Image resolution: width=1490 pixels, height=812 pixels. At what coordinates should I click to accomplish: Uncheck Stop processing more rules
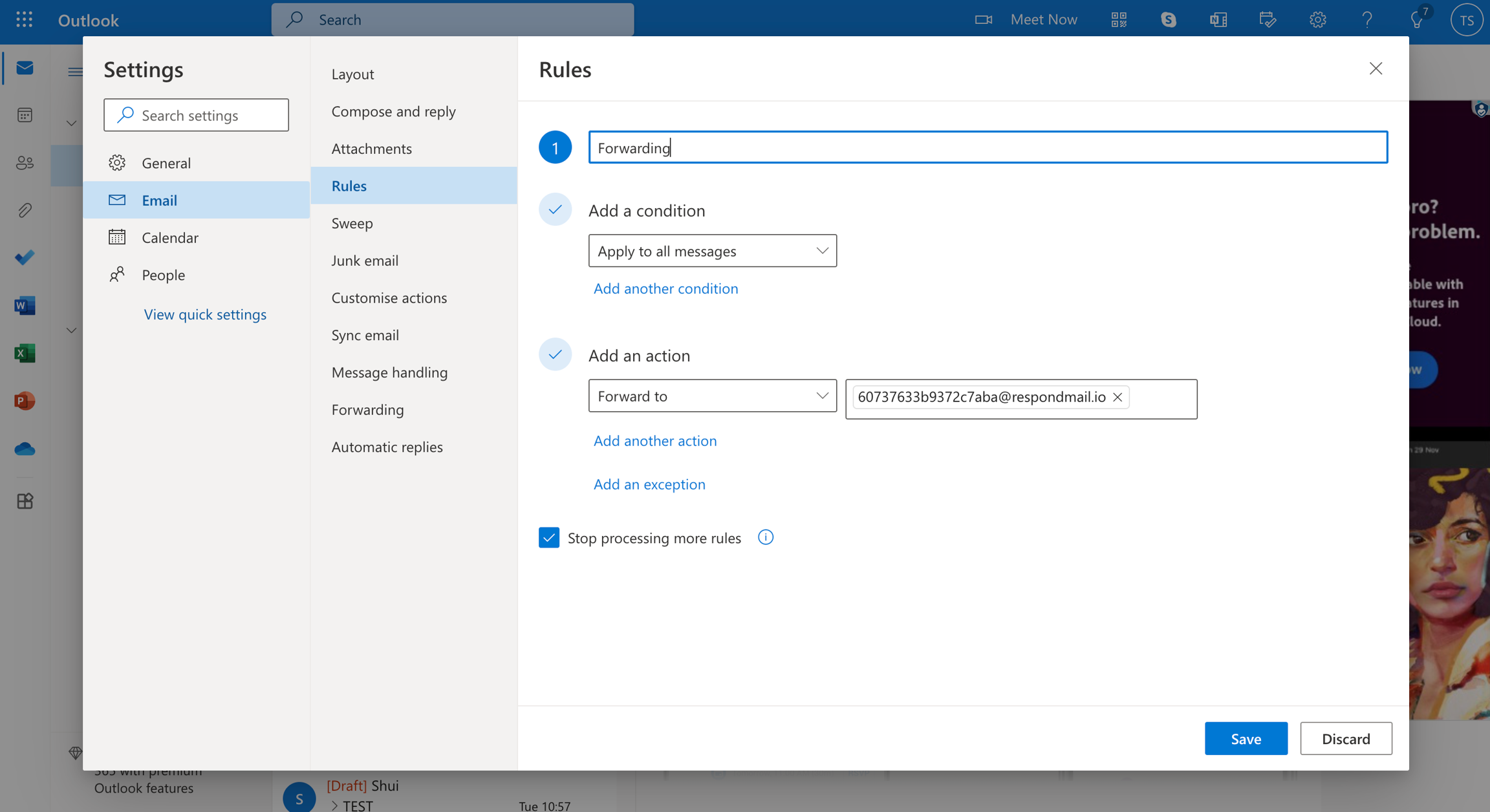coord(549,537)
